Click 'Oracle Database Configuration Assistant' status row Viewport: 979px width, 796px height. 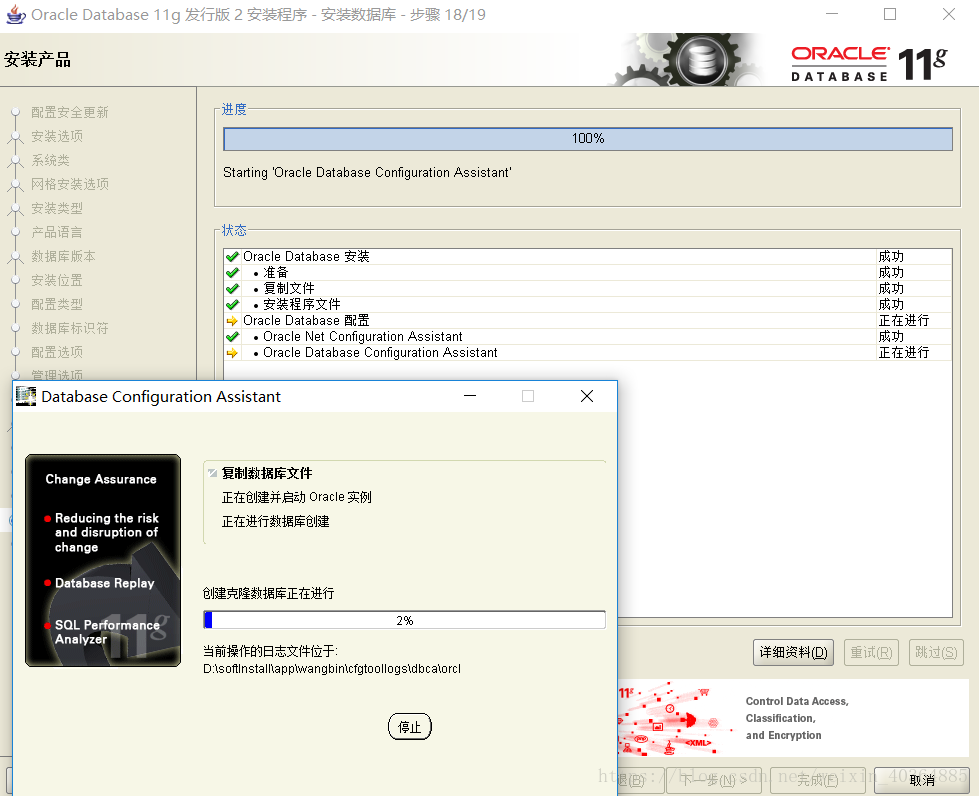click(x=380, y=353)
